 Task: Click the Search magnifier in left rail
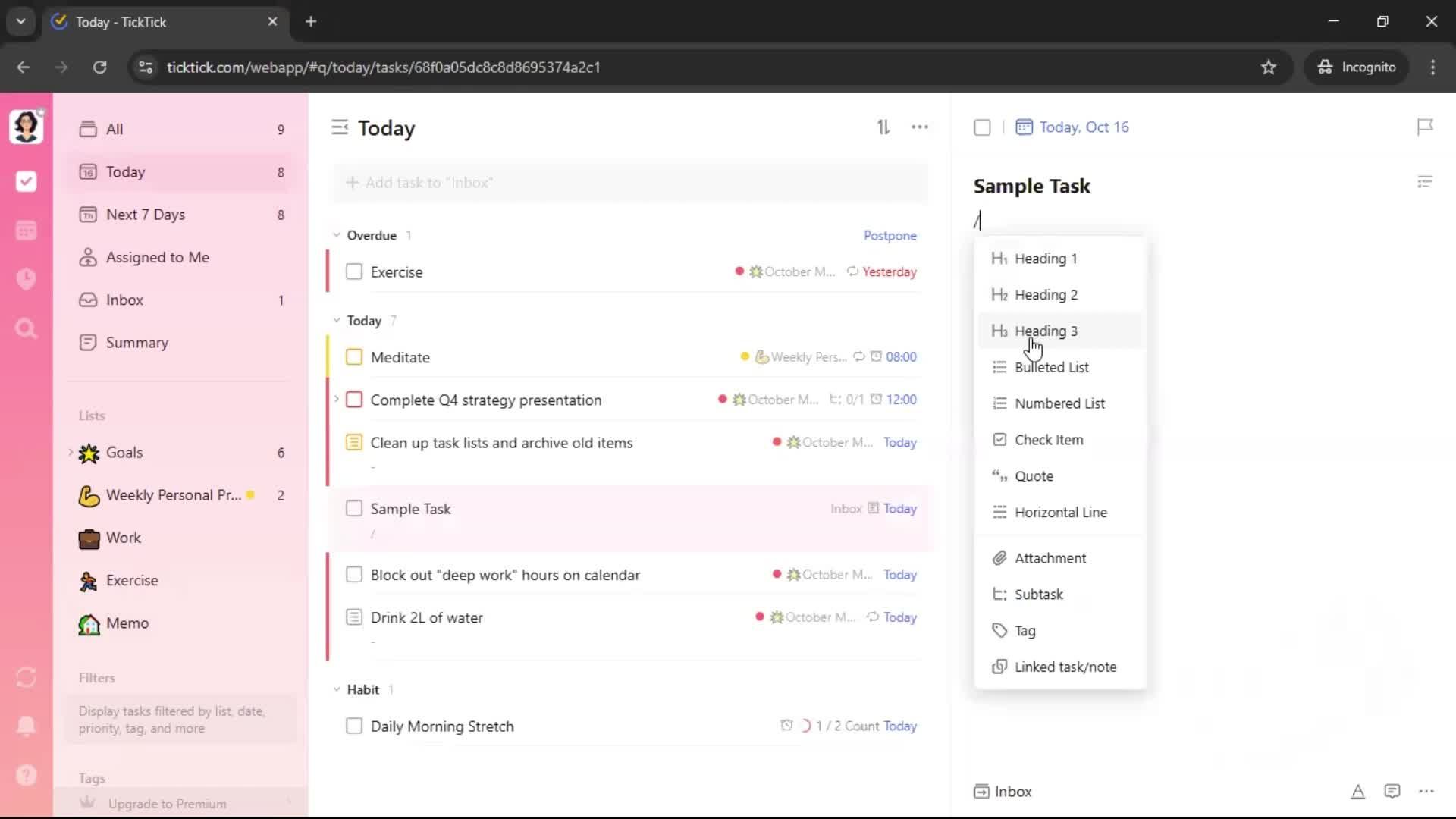[x=26, y=328]
